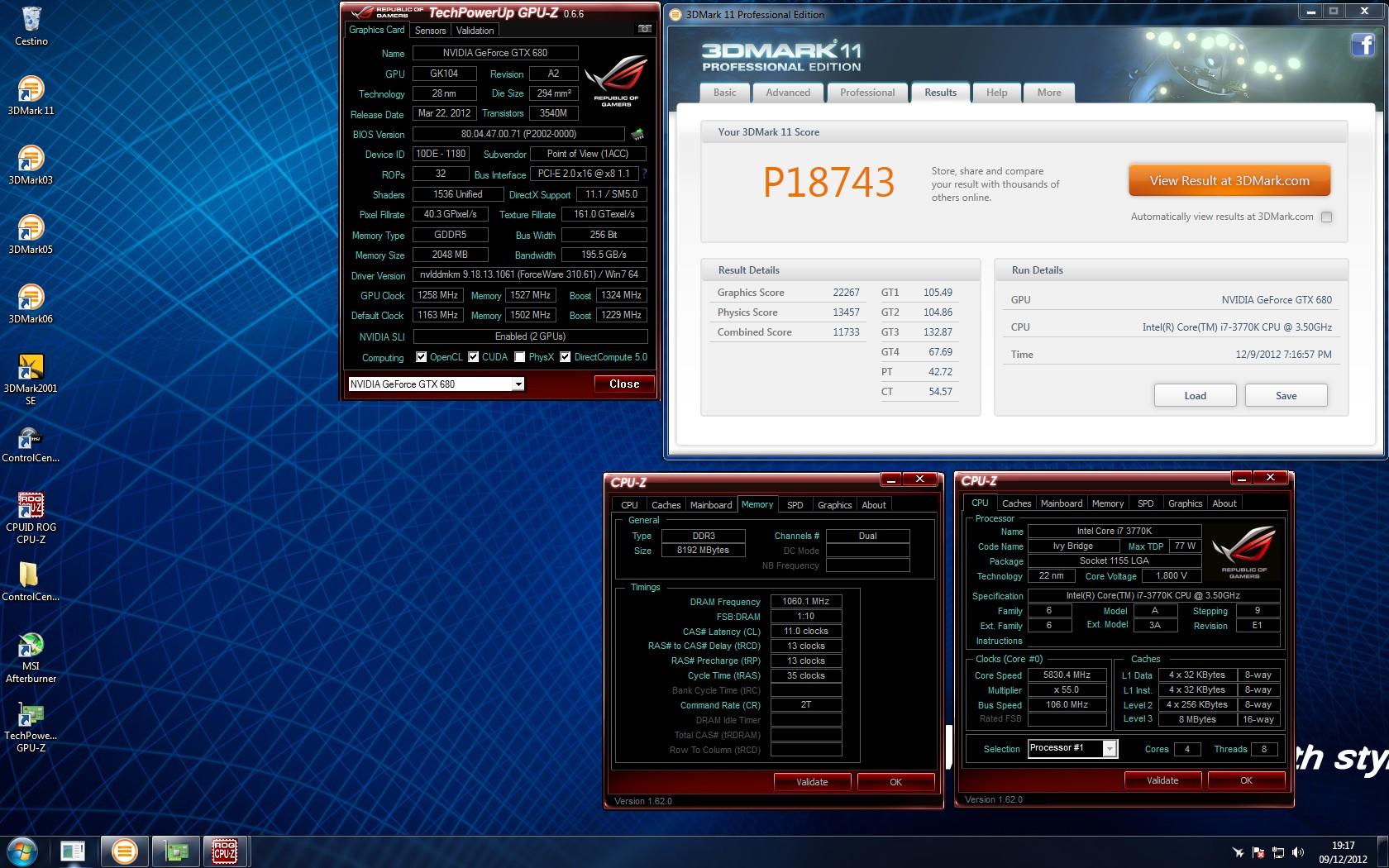Click the Facebook icon in 3DMark 11
Viewport: 1389px width, 868px height.
click(x=1363, y=45)
